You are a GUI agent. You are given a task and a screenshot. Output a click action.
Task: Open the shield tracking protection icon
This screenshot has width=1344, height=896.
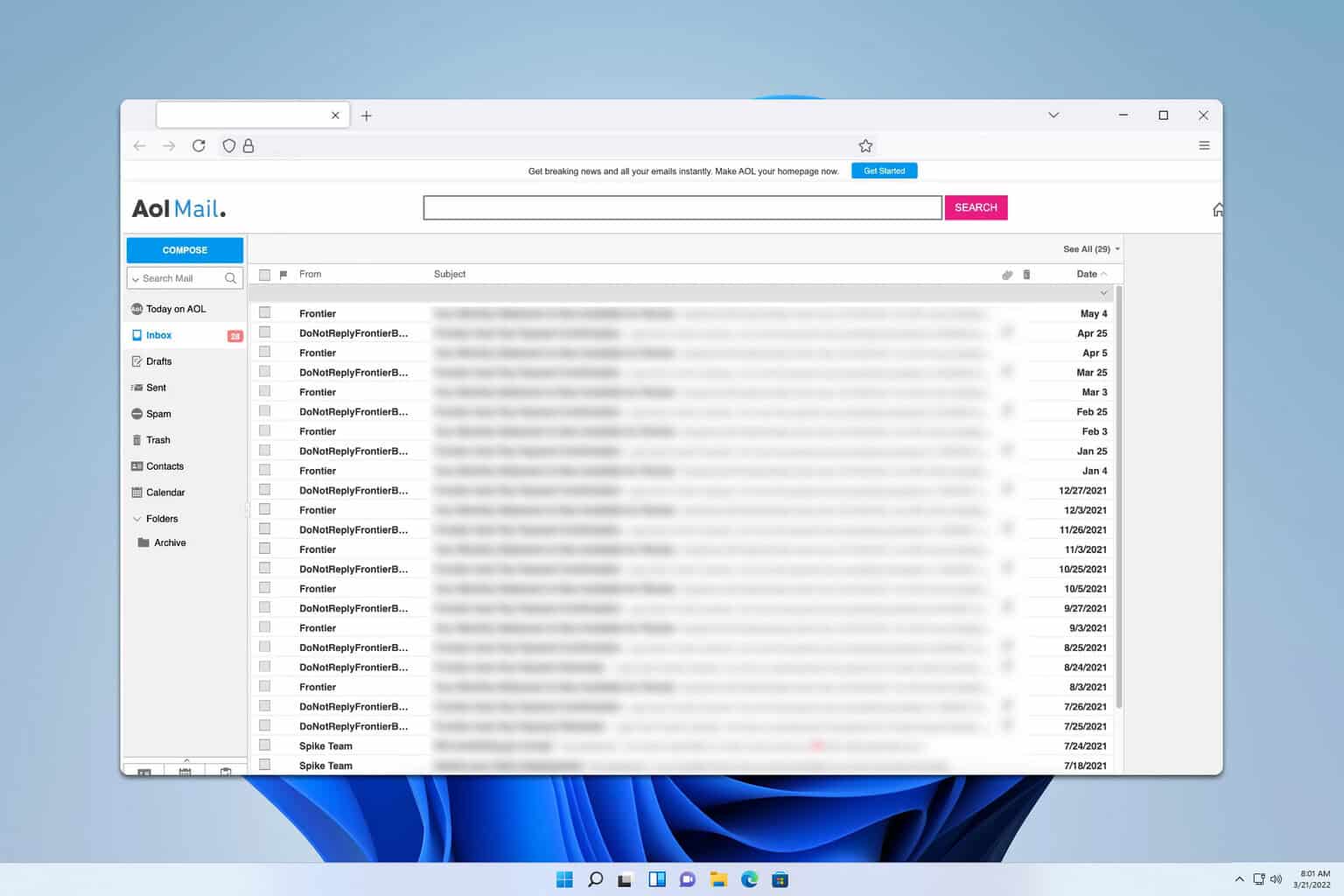229,146
